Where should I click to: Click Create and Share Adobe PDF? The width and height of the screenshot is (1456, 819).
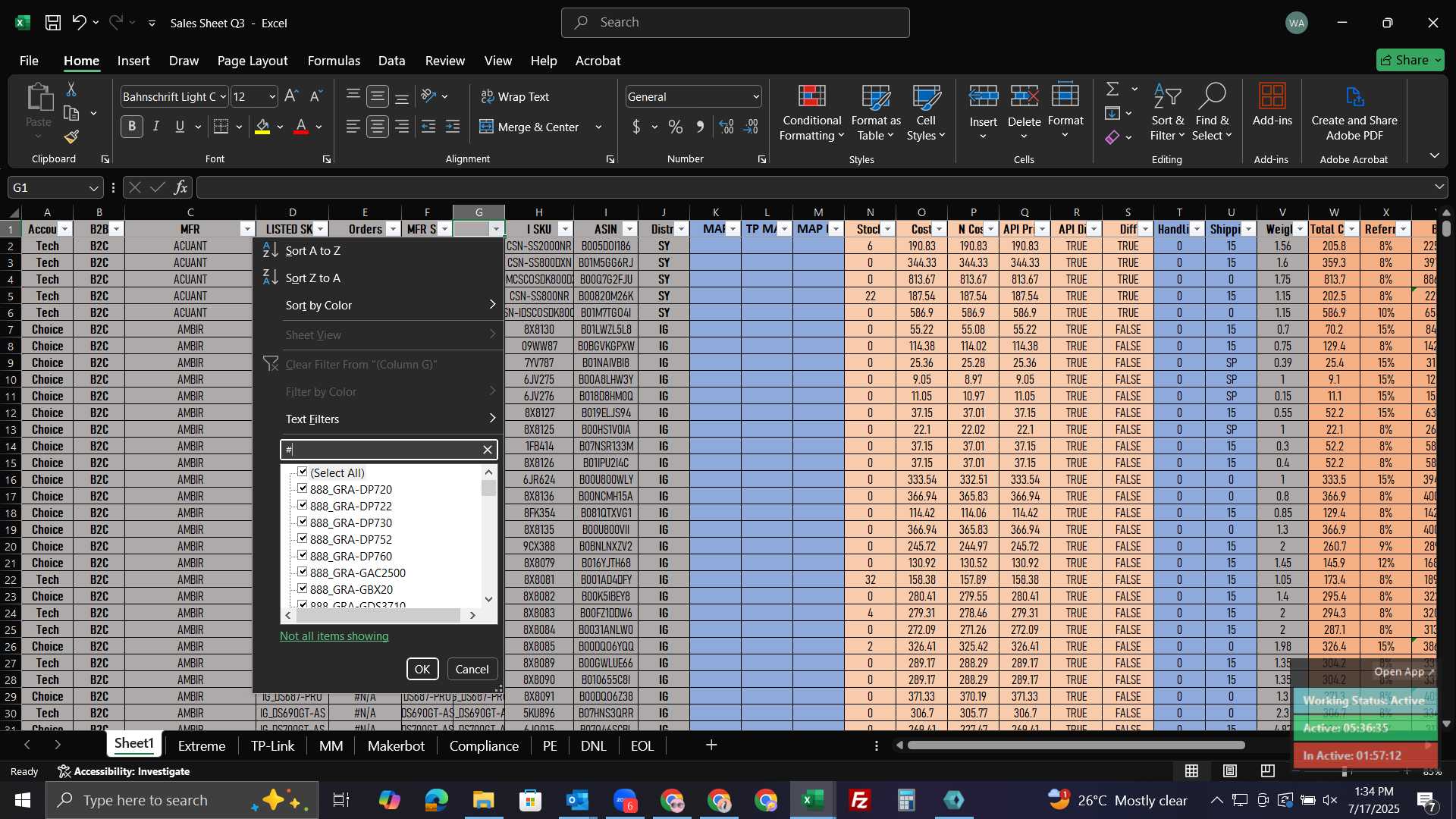(x=1354, y=112)
